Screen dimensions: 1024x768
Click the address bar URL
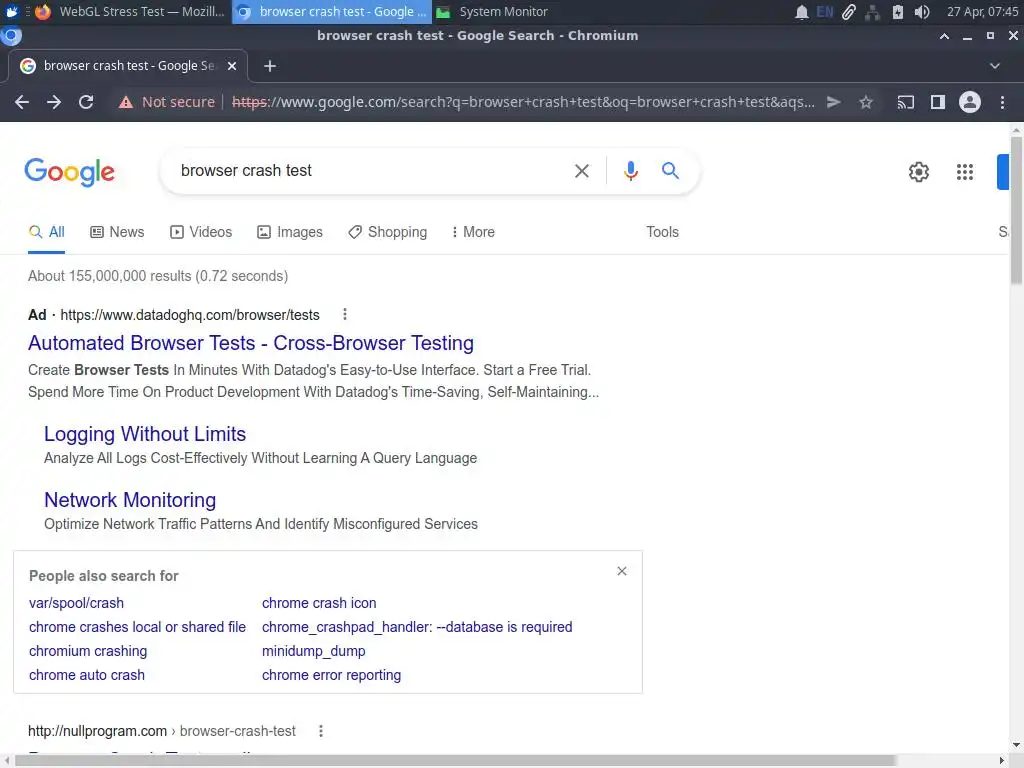pyautogui.click(x=522, y=102)
